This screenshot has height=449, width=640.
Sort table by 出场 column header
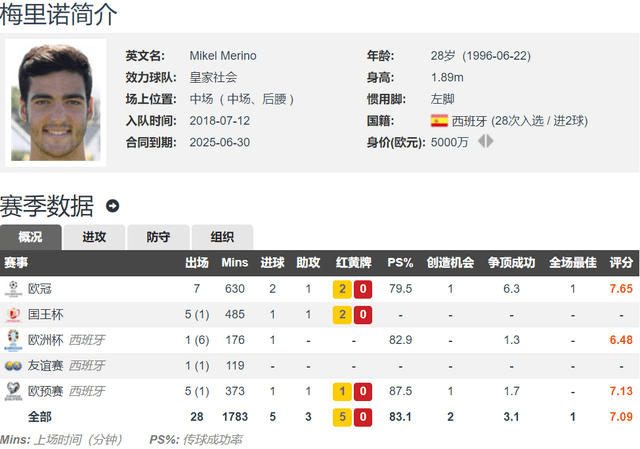(197, 263)
